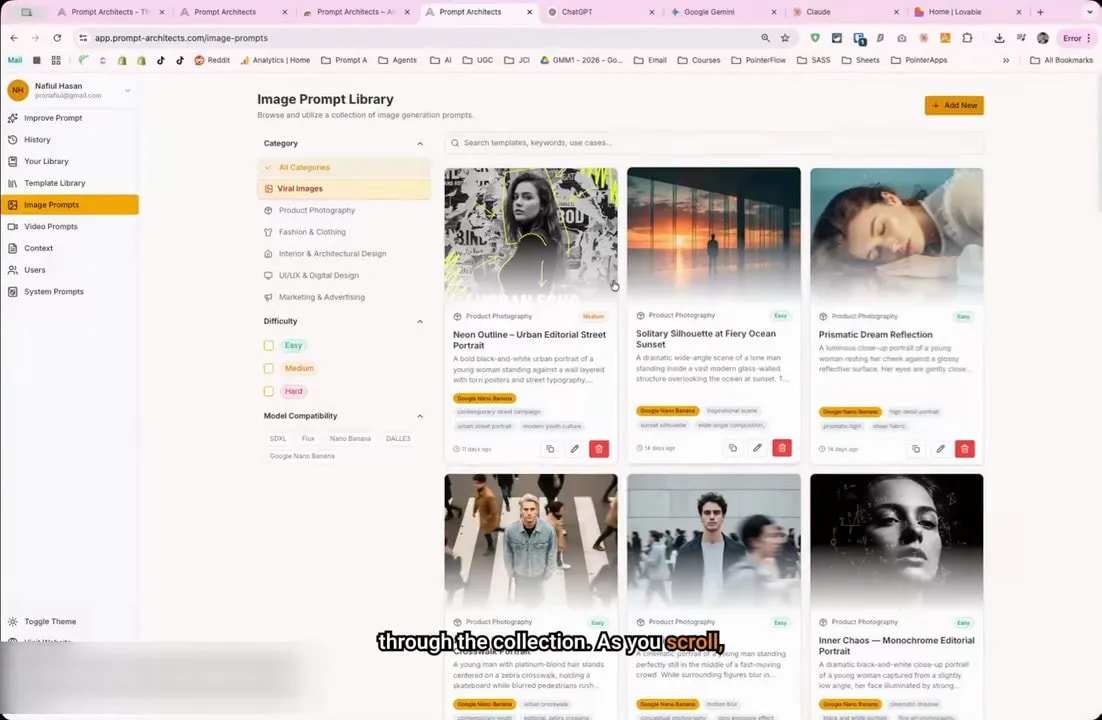Open the Neon Outline portrait thumbnail

(x=531, y=234)
